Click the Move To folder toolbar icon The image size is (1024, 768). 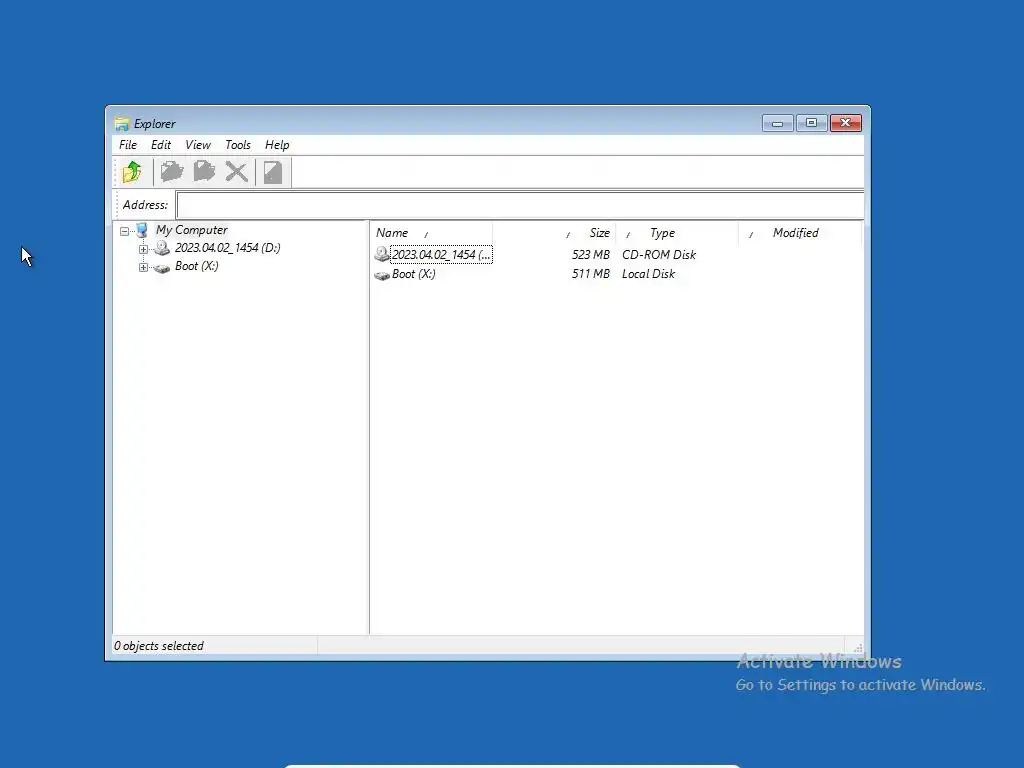[x=204, y=172]
